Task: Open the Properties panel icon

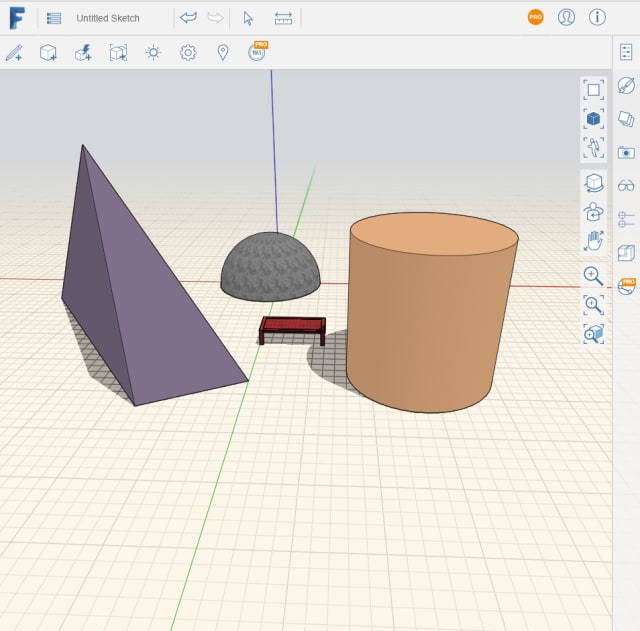Action: point(626,52)
